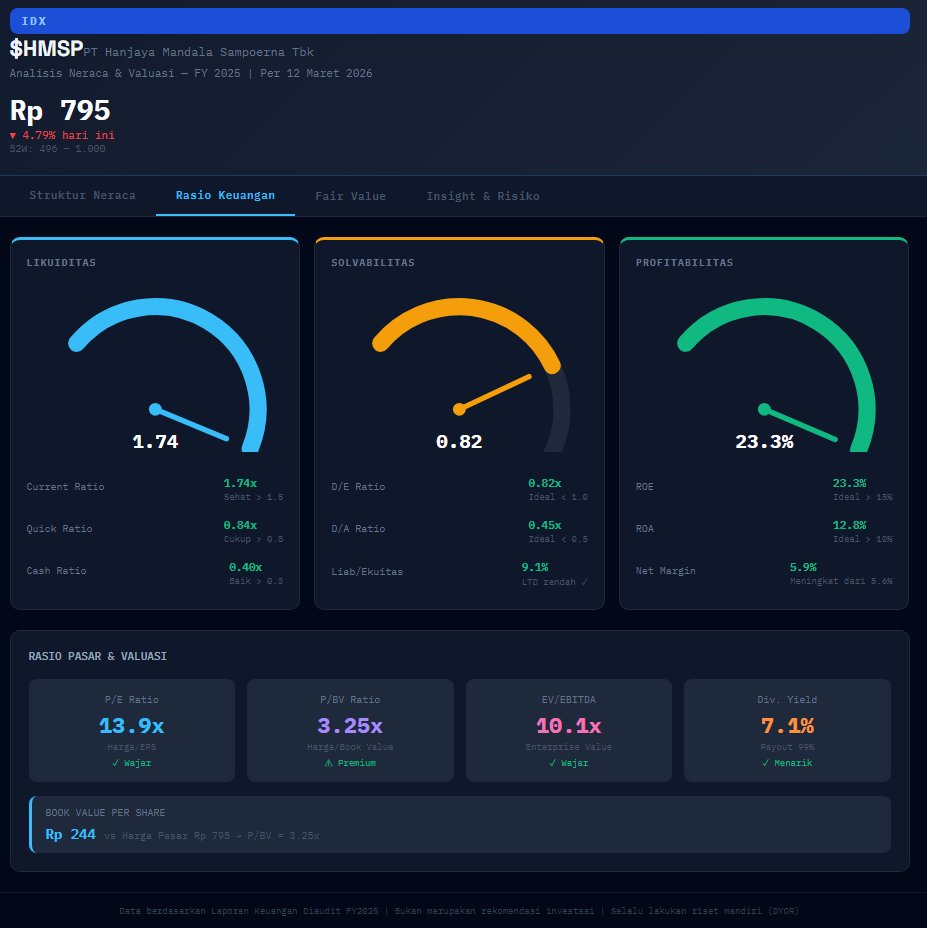The image size is (927, 928).
Task: Click the Current Ratio row label
Action: tap(65, 486)
